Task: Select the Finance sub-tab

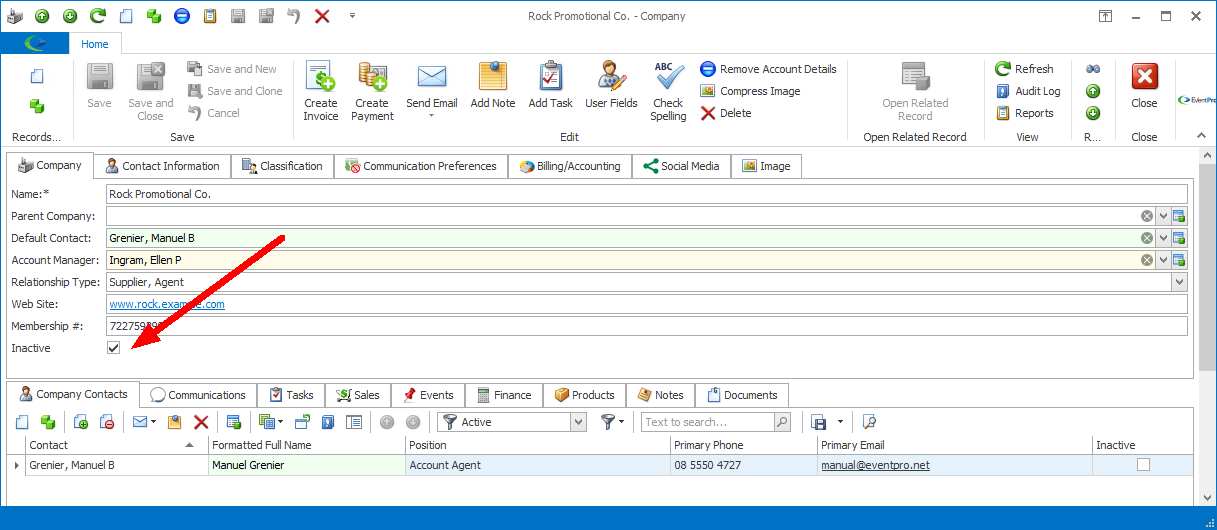Action: point(504,395)
